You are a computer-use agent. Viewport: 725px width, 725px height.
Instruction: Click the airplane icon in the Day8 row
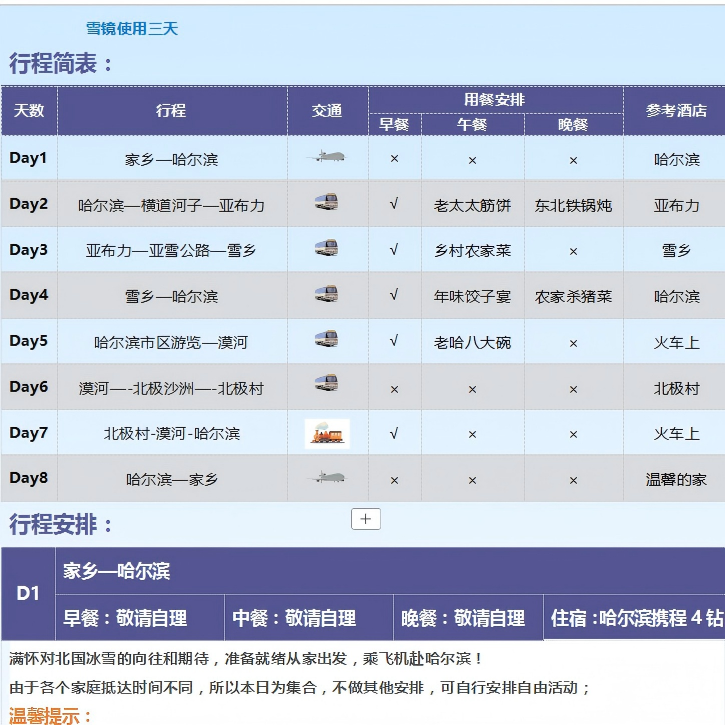[x=327, y=478]
